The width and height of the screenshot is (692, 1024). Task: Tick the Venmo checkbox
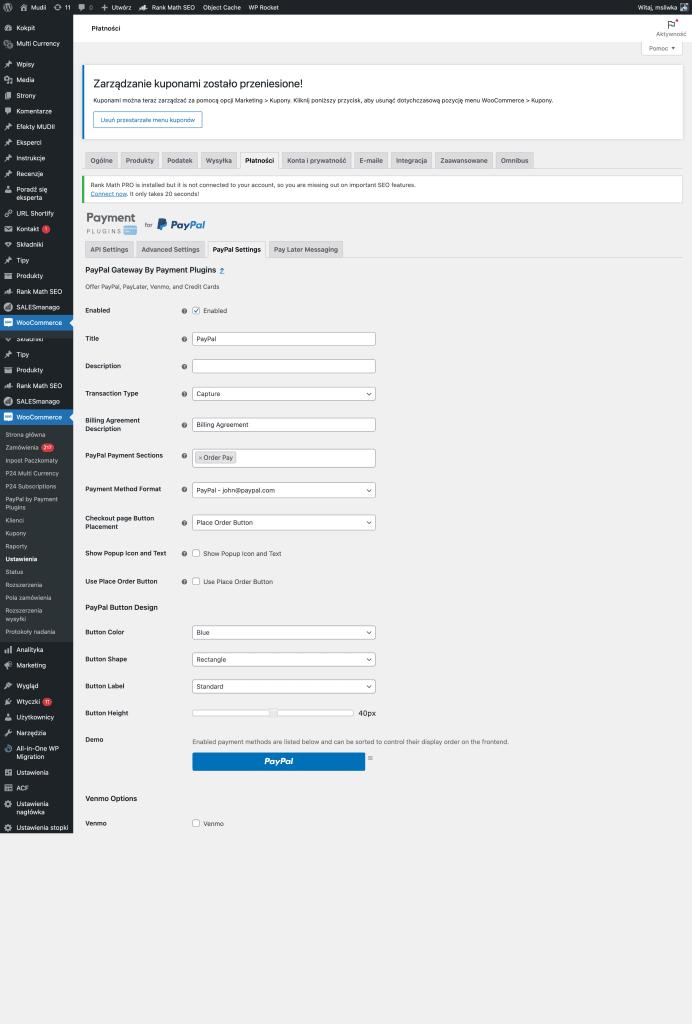point(196,824)
